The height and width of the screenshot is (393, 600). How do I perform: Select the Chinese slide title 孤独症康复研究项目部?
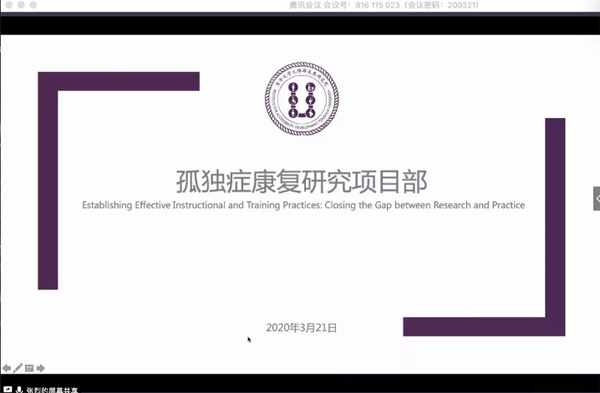[302, 181]
